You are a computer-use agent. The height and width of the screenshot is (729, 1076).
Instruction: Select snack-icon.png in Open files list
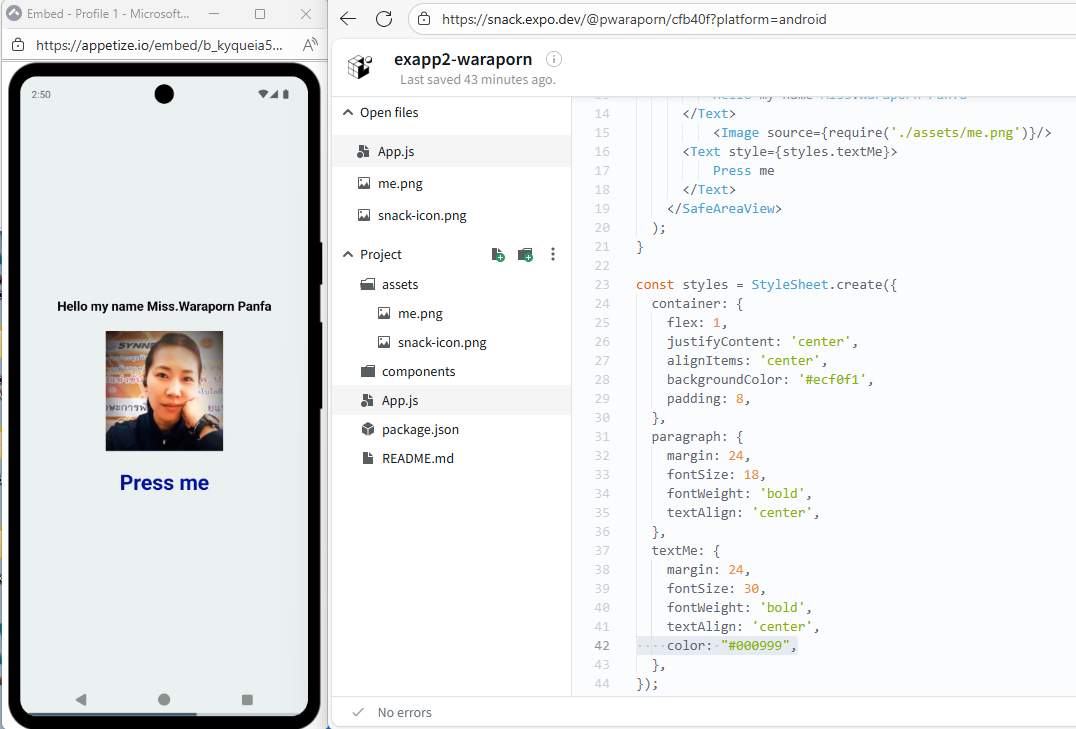pos(421,215)
